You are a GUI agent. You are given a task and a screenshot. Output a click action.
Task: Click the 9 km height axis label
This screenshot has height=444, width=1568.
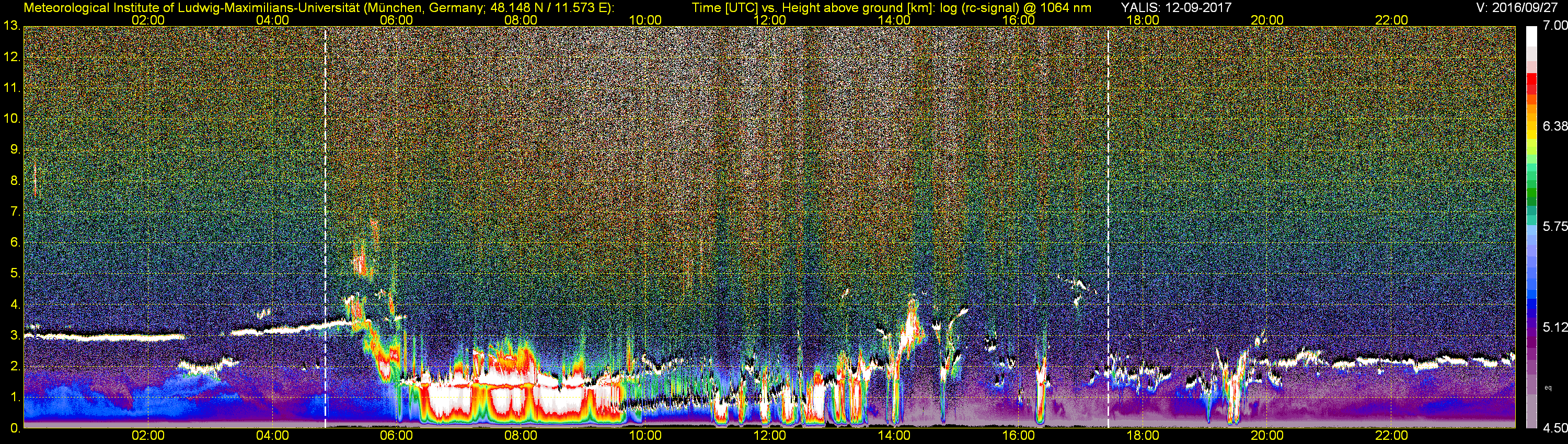(x=15, y=149)
